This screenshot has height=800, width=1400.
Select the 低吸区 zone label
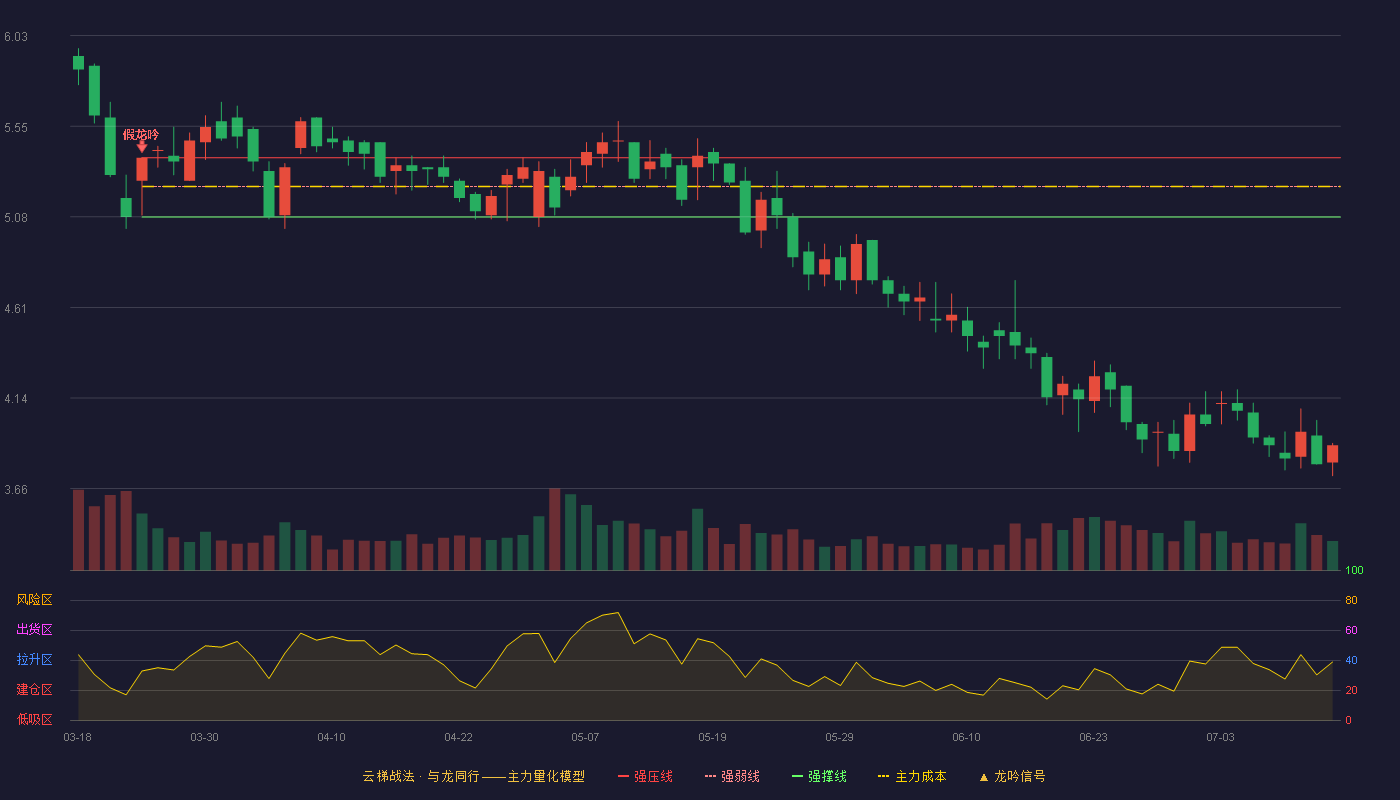(x=34, y=719)
